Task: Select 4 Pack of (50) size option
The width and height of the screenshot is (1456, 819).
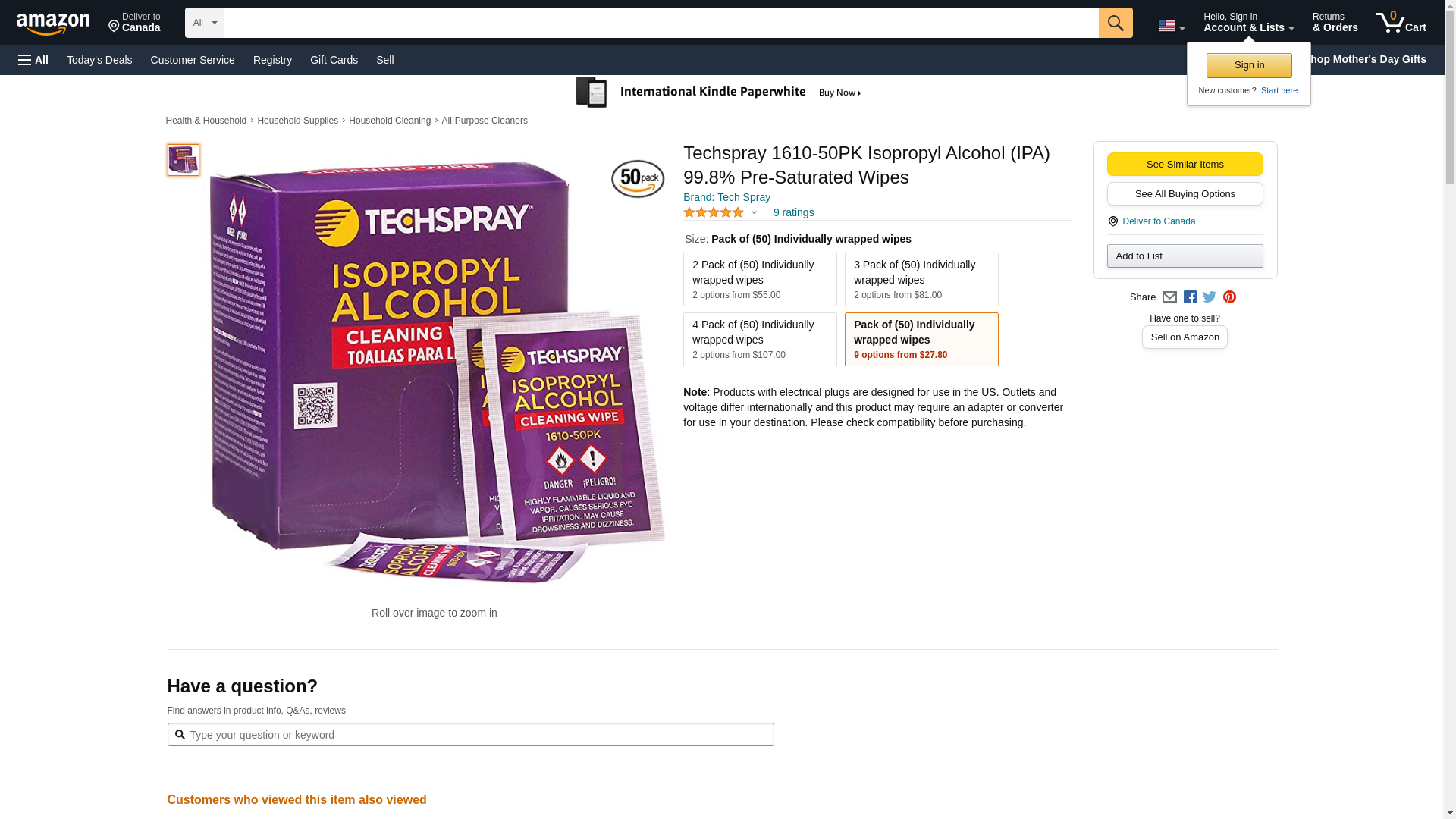Action: click(760, 339)
